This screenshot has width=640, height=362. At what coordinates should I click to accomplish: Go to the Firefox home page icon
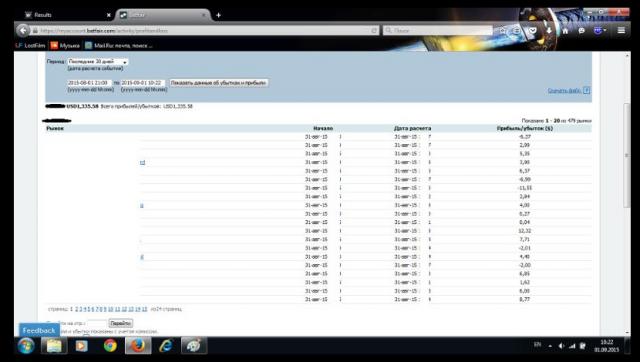[x=565, y=31]
